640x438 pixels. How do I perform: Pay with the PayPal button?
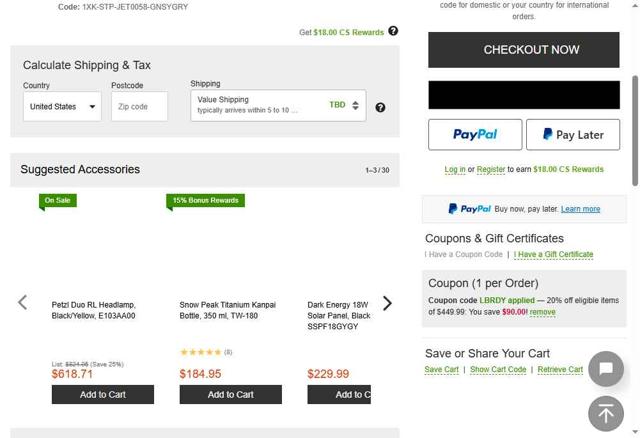pyautogui.click(x=475, y=135)
